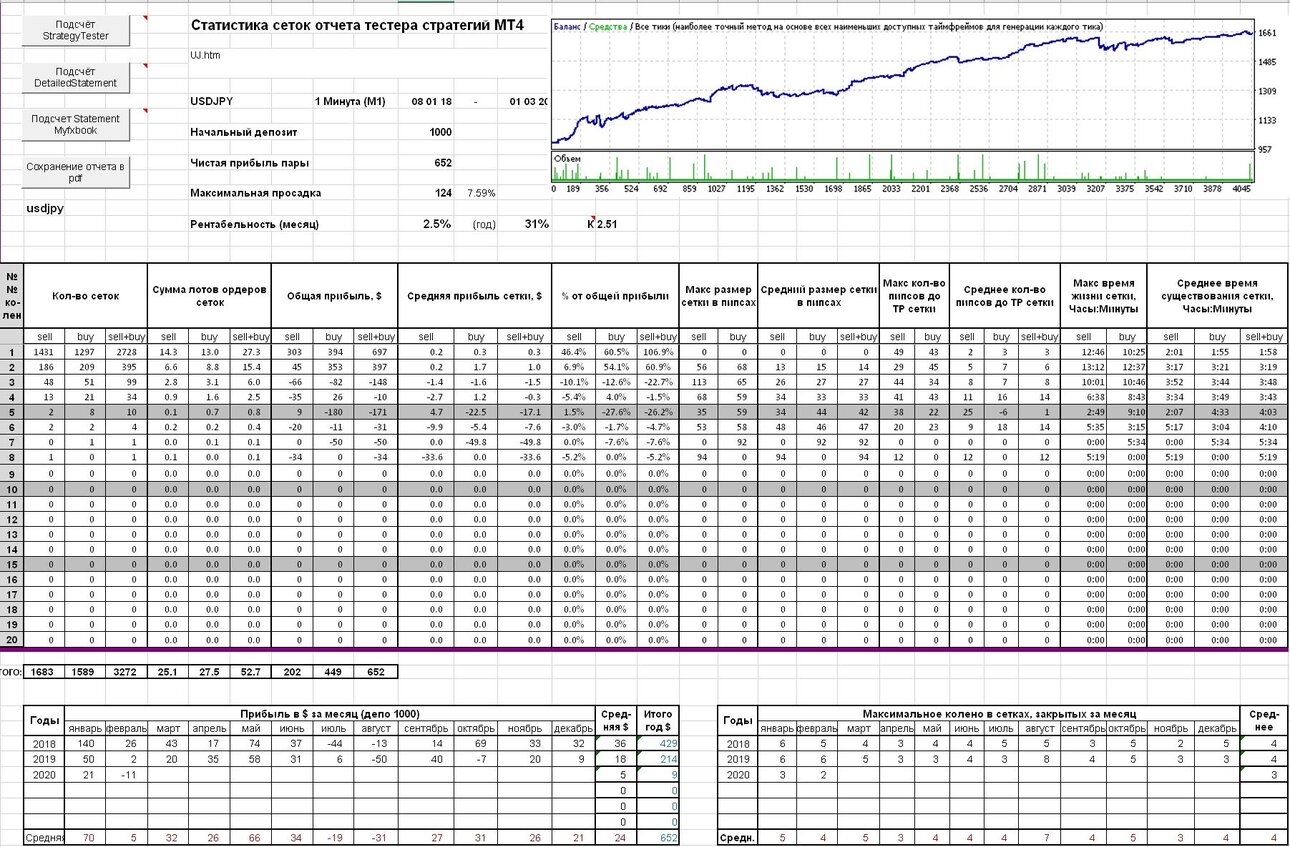Click the max drawdown value 124

(x=443, y=193)
